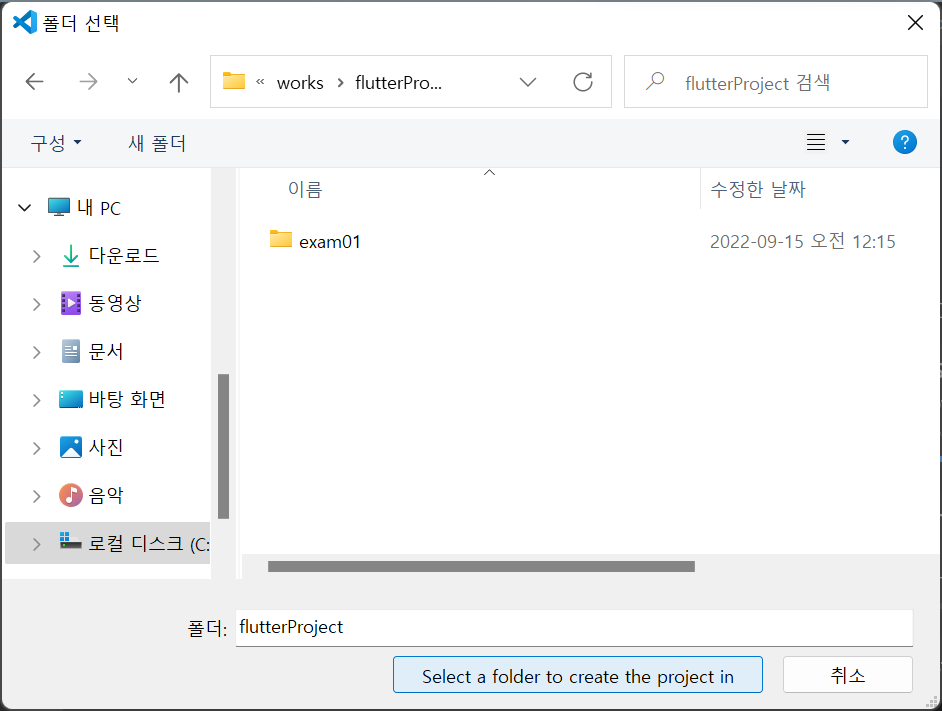Create a new folder with 새 폴더
This screenshot has height=711, width=942.
coord(157,143)
